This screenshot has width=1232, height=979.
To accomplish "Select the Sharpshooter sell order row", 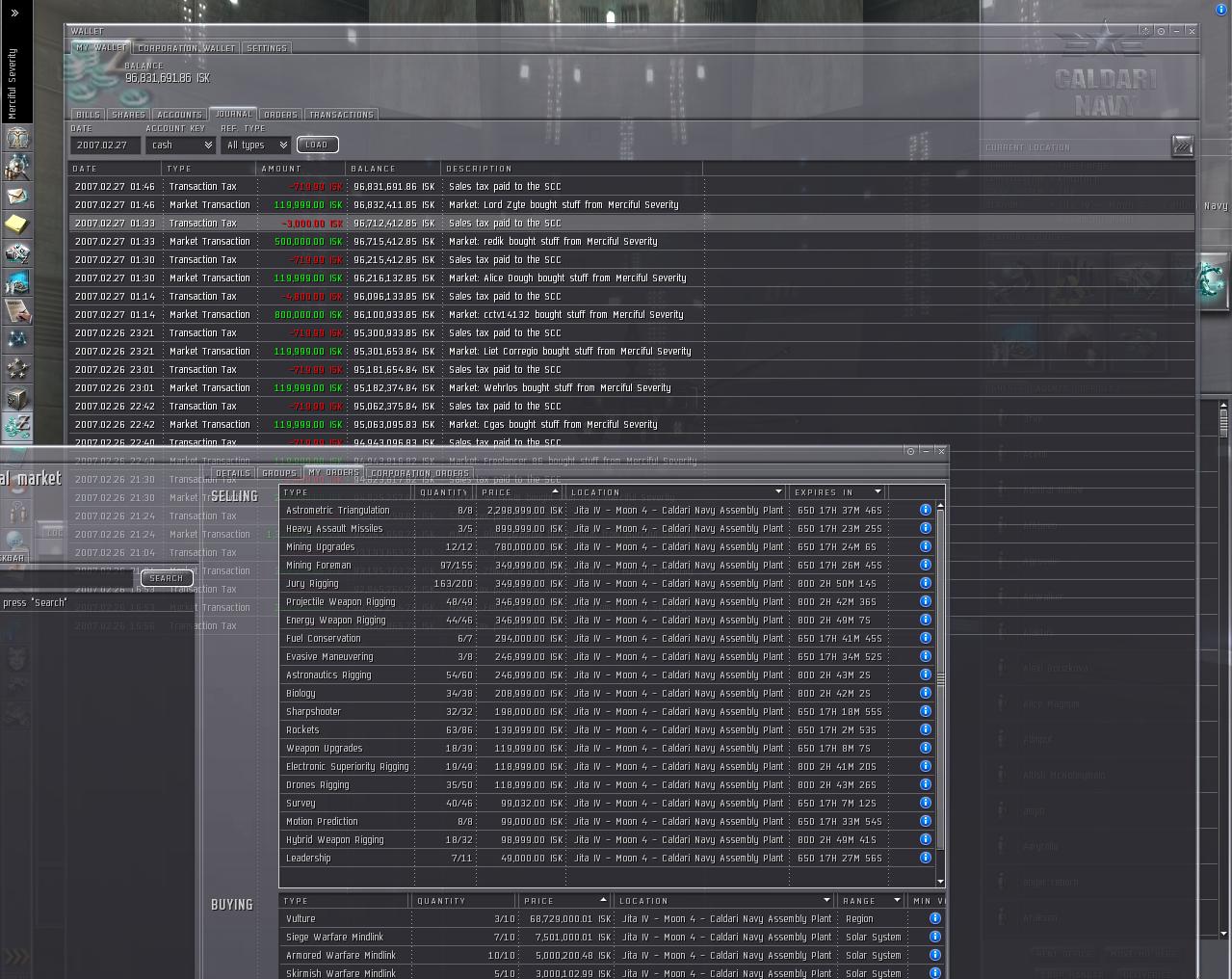I will 607,711.
